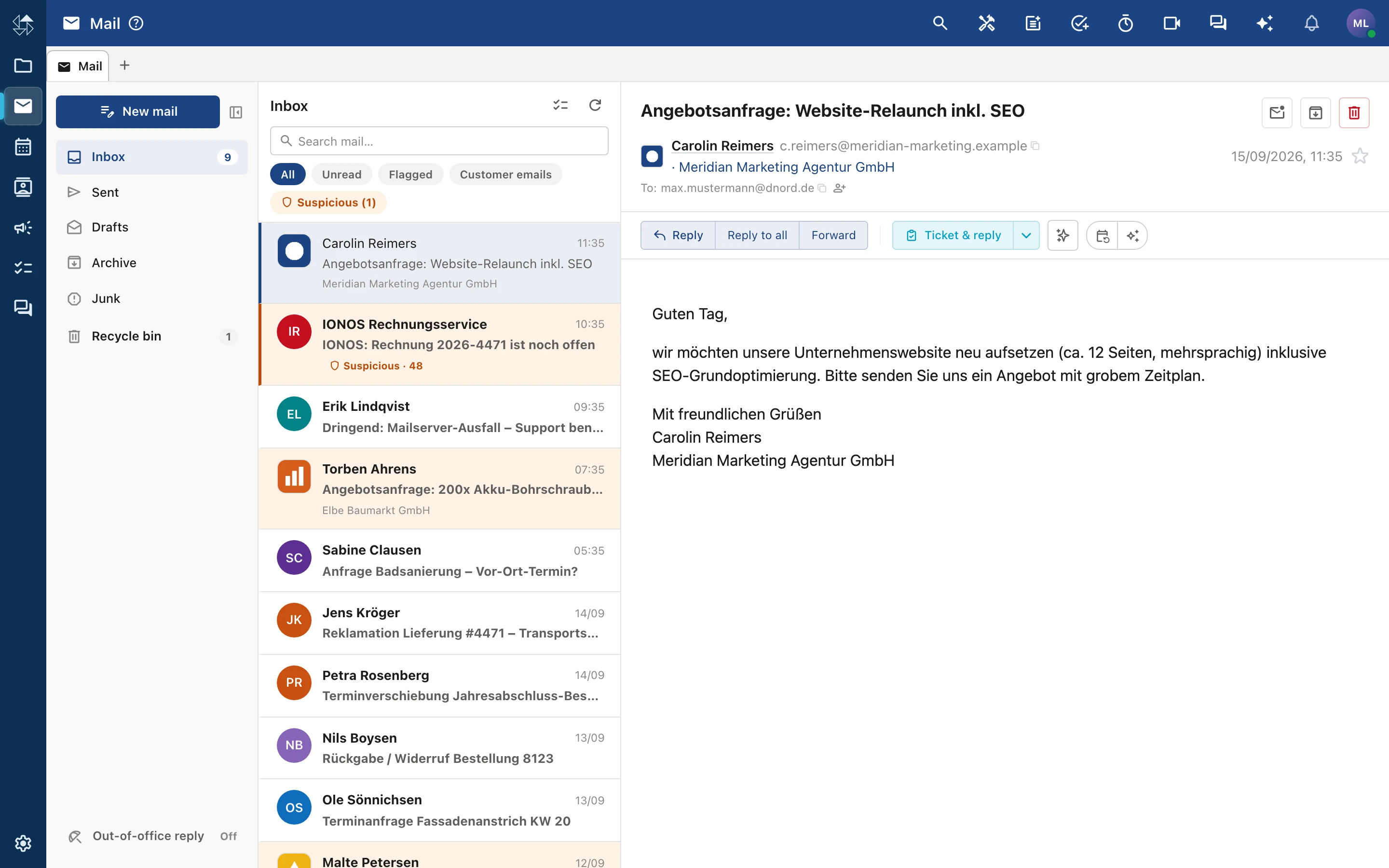
Task: Click the AI sparkle icon in mail toolbar
Action: [1132, 235]
